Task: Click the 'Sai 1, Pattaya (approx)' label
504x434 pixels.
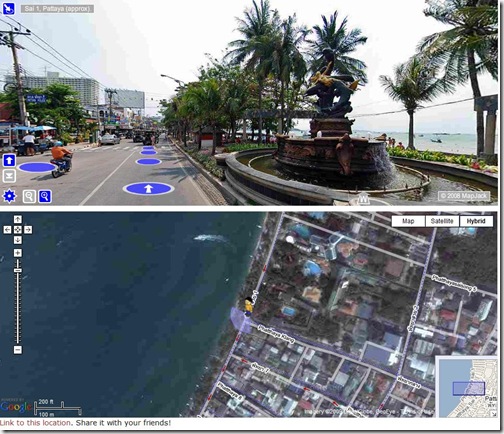Action: [57, 9]
